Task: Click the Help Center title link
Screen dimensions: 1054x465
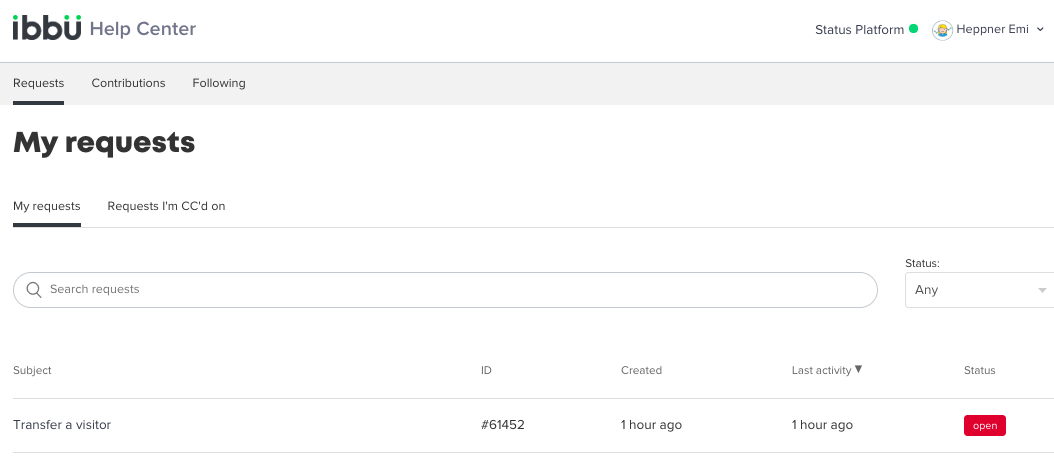Action: tap(143, 29)
